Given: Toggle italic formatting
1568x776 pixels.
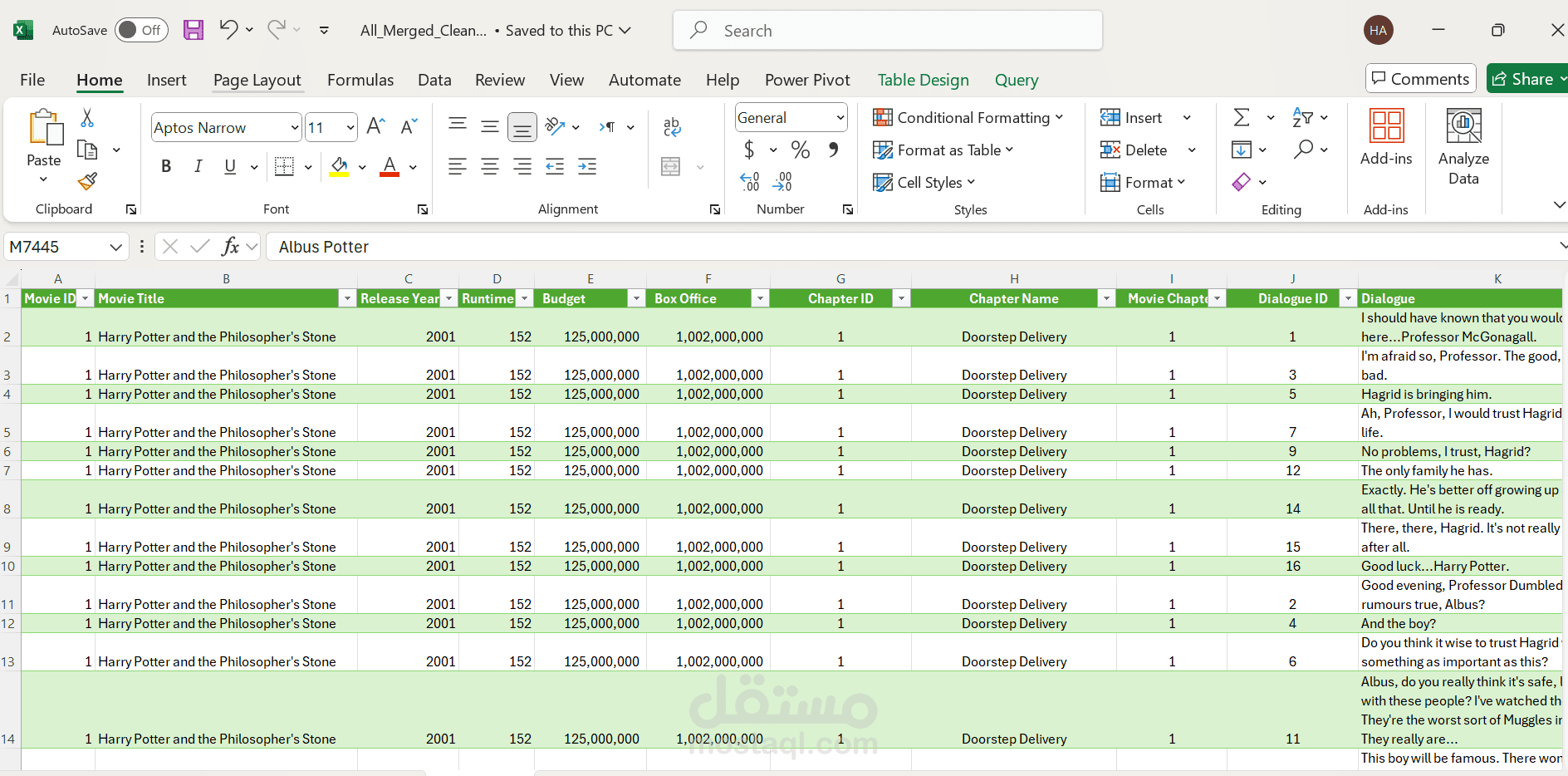Looking at the screenshot, I should 198,166.
